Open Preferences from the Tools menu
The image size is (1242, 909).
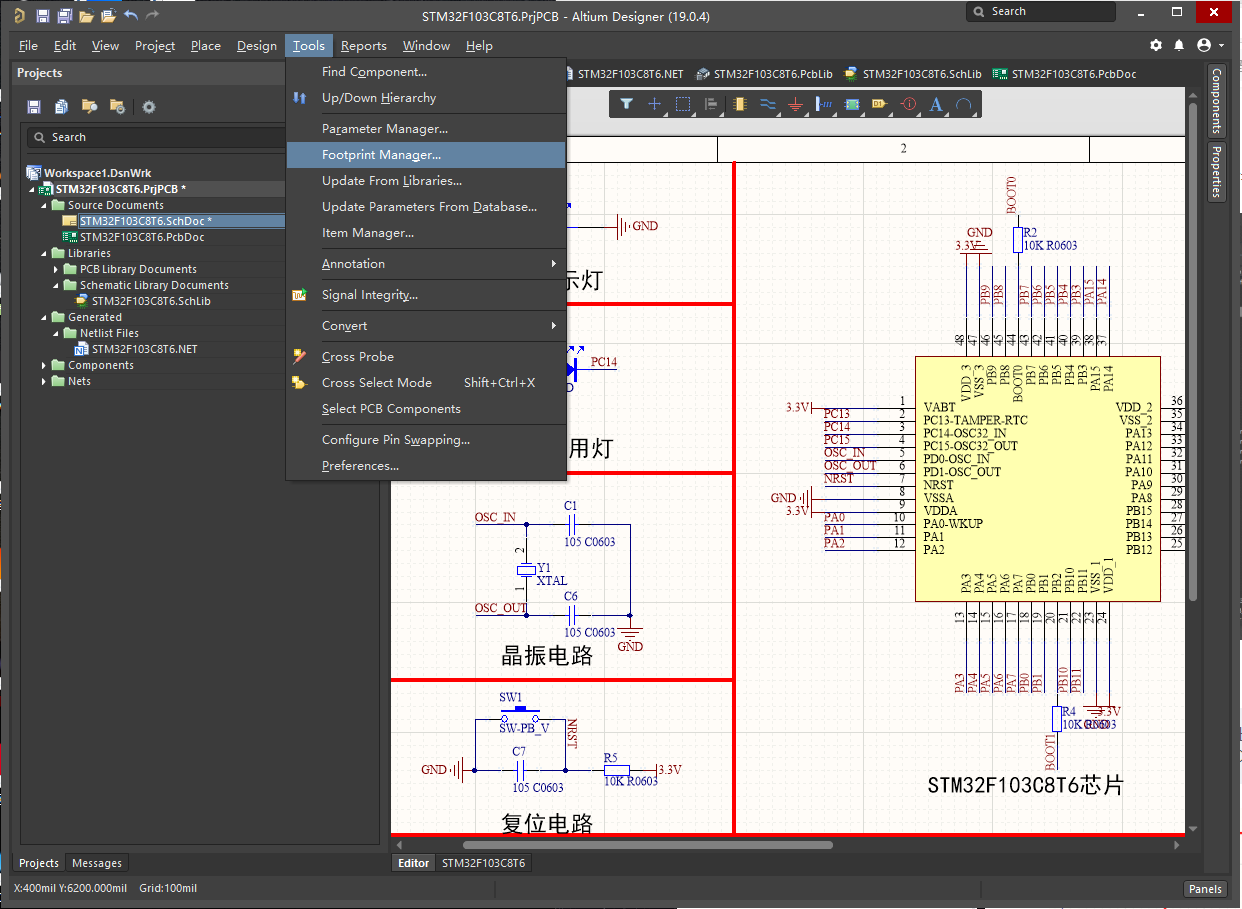426,466
